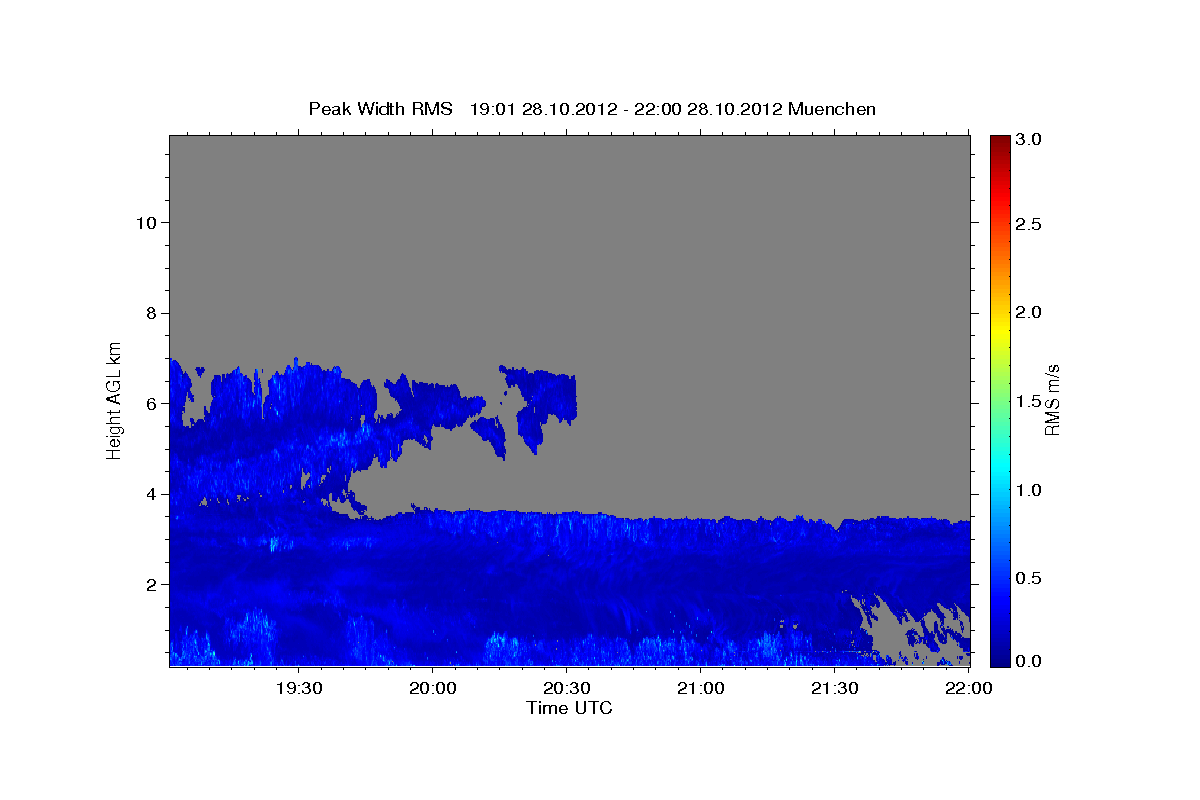Viewport: 1200px width, 800px height.
Task: Click the plot title 'Peak Width RMS'
Action: 381,109
